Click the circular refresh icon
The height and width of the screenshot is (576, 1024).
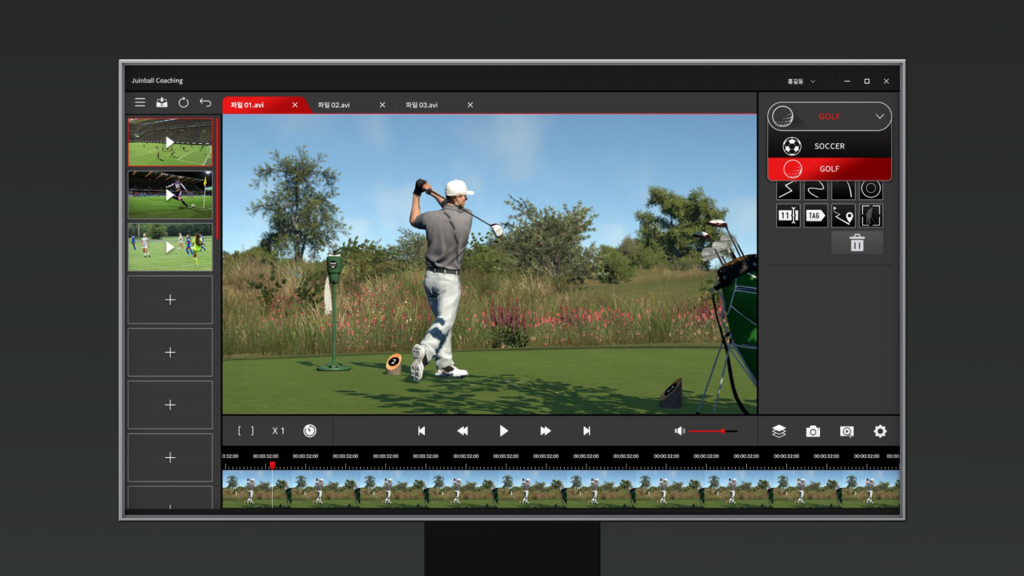click(x=184, y=103)
